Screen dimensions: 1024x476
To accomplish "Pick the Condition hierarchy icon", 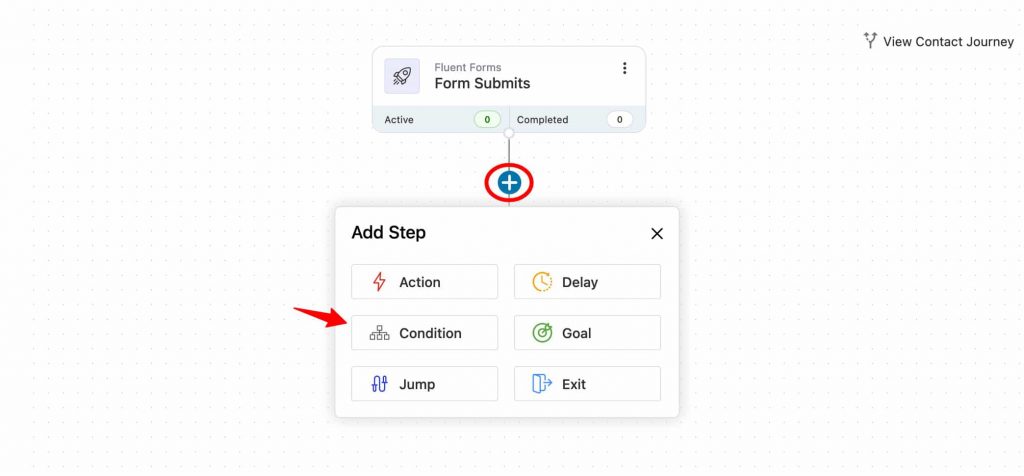I will pyautogui.click(x=379, y=333).
